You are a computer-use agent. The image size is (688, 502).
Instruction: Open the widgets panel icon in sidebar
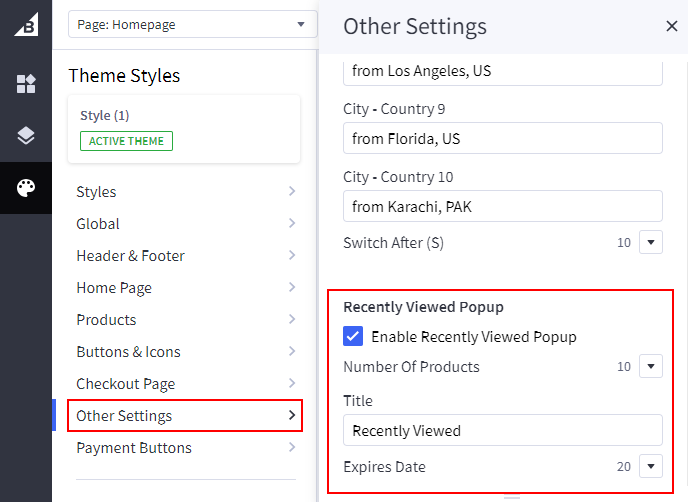point(26,84)
